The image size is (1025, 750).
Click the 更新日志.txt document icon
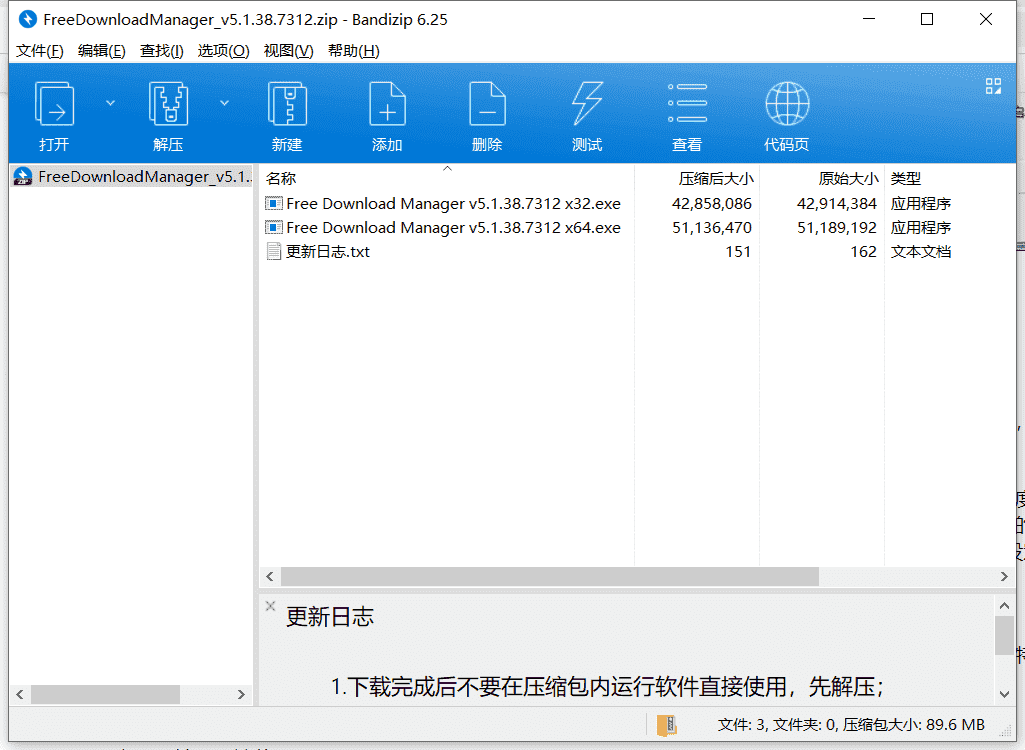coord(274,252)
